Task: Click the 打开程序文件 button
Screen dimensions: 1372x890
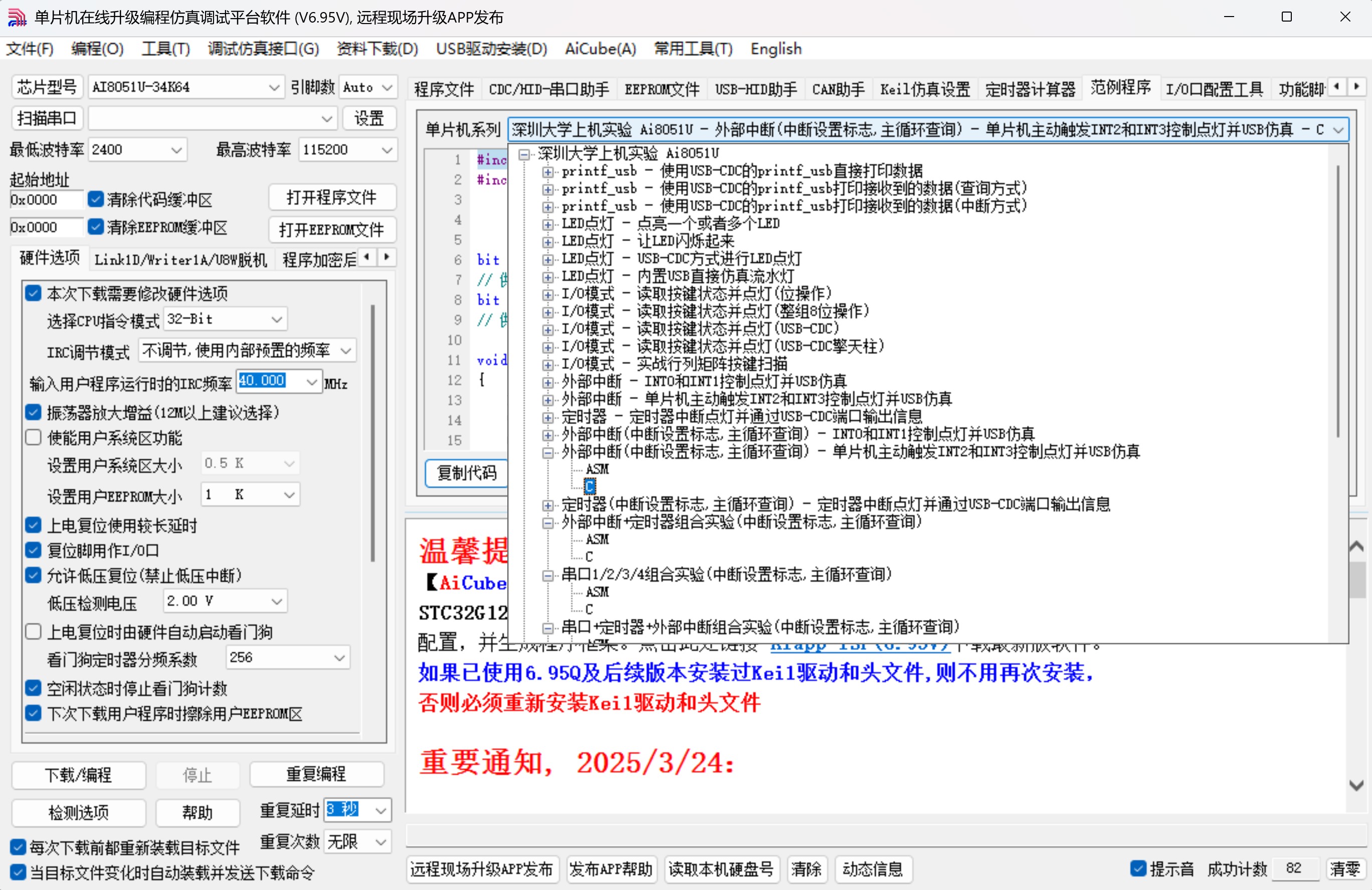Action: pyautogui.click(x=332, y=198)
